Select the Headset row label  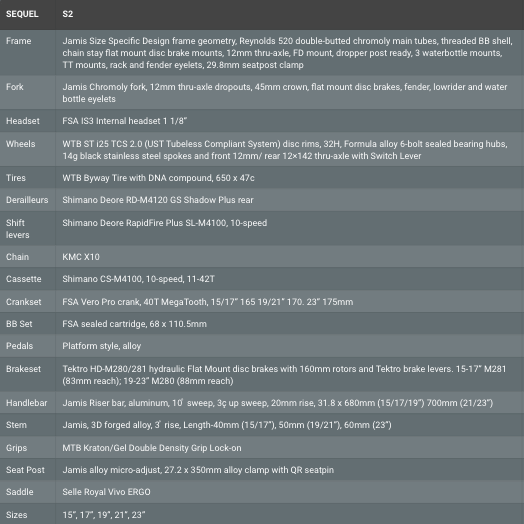pos(23,121)
